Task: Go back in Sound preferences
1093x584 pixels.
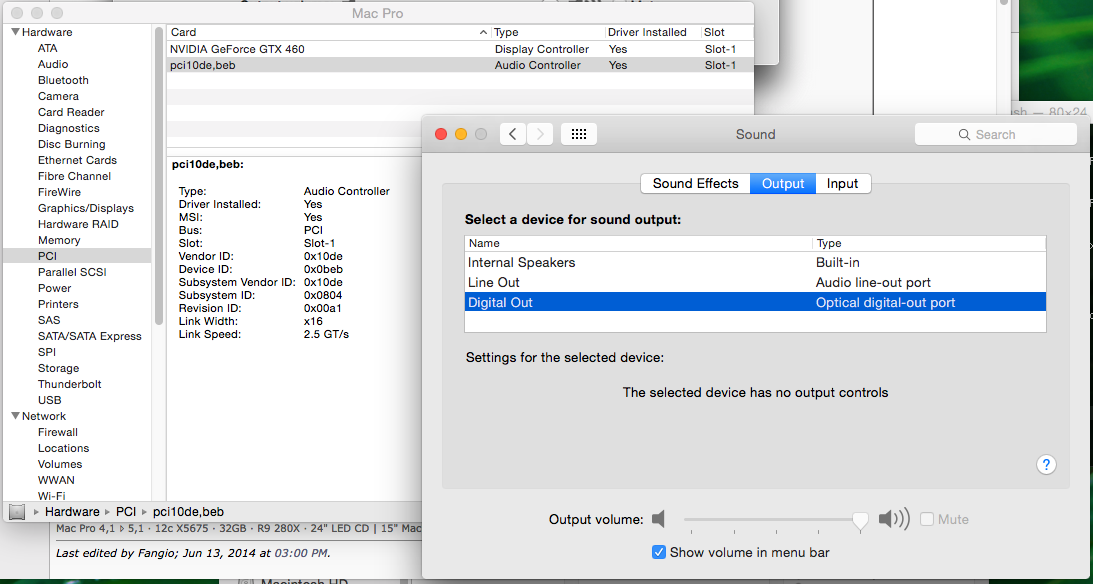Action: pos(513,134)
